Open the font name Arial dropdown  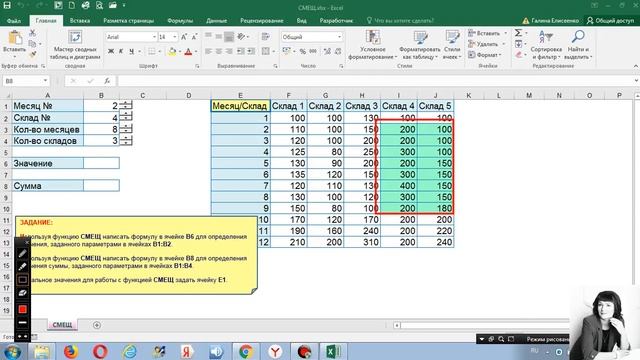pyautogui.click(x=154, y=37)
